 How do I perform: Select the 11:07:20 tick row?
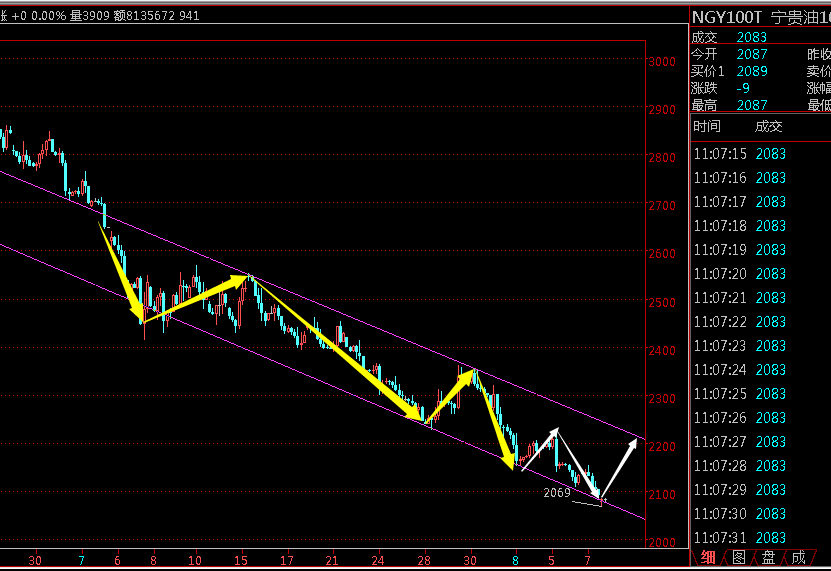pos(740,274)
